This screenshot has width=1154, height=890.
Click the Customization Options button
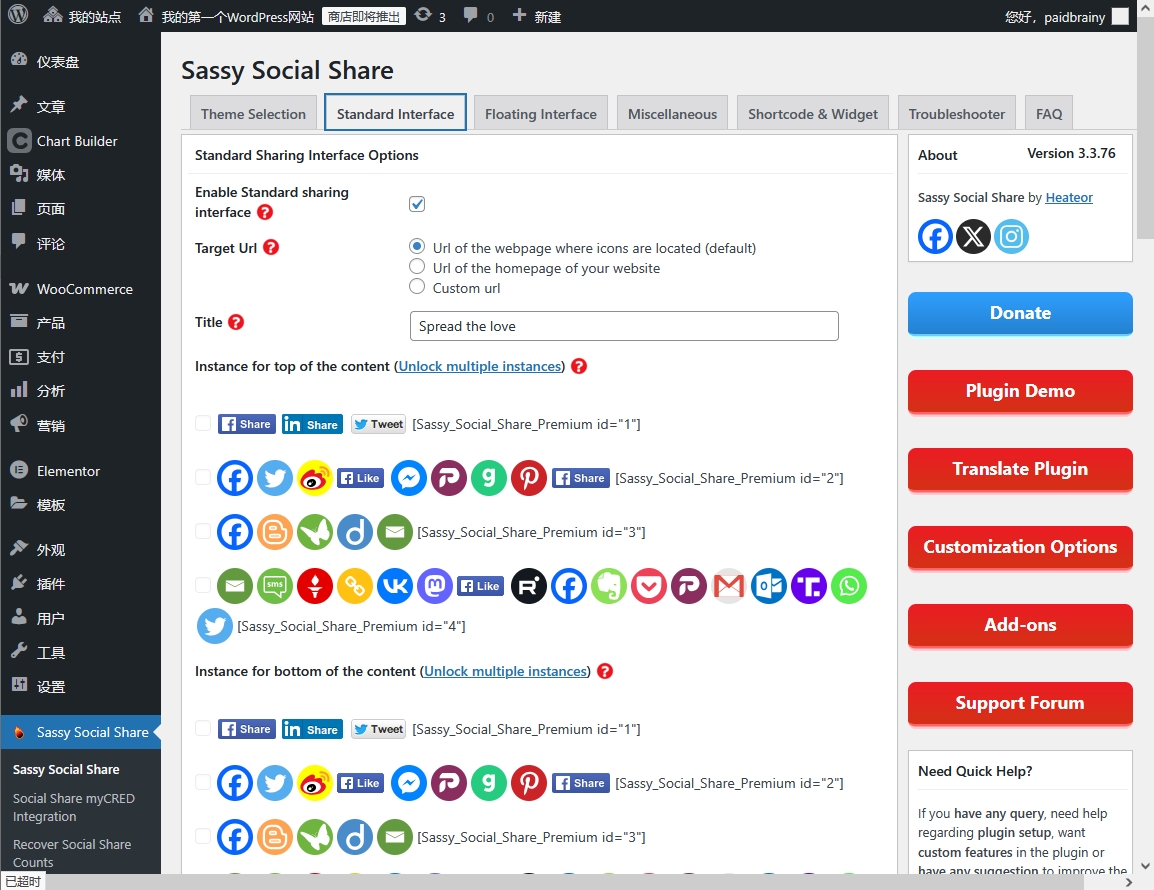pos(1020,547)
